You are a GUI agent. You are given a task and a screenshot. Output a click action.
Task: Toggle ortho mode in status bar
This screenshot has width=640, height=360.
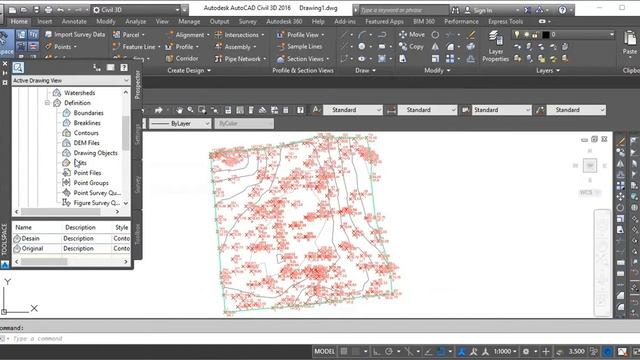pyautogui.click(x=376, y=351)
